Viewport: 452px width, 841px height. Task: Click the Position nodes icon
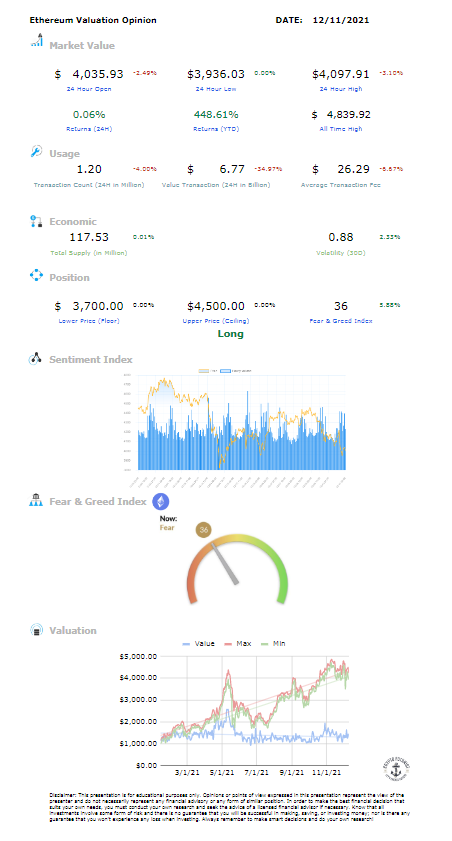36,276
